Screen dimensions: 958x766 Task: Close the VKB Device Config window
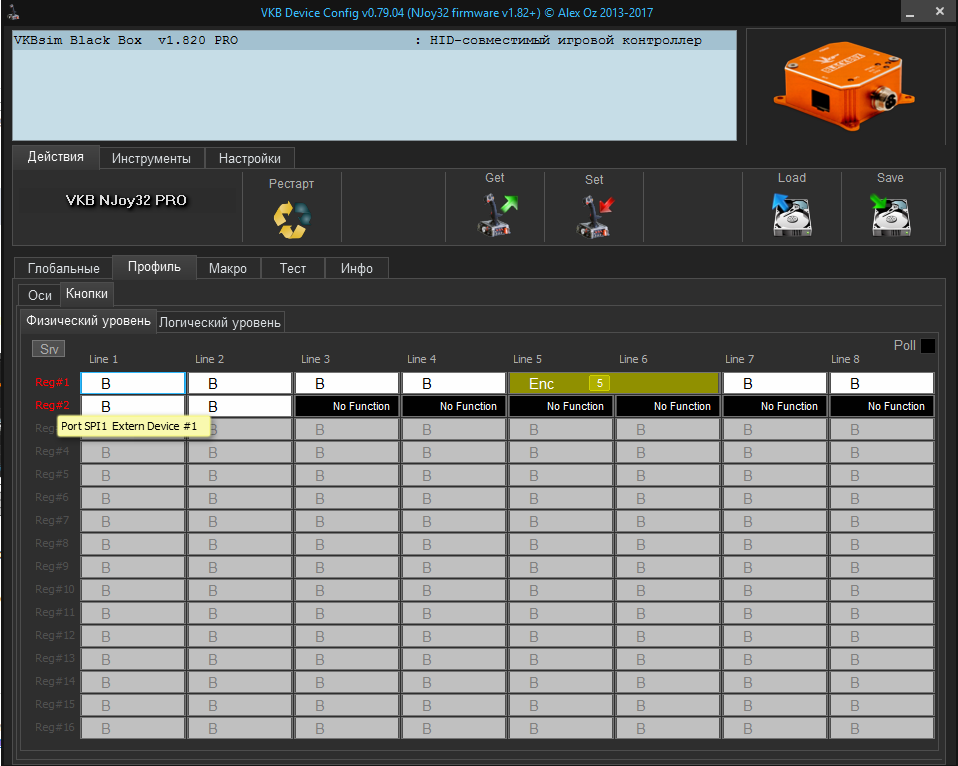pyautogui.click(x=940, y=12)
